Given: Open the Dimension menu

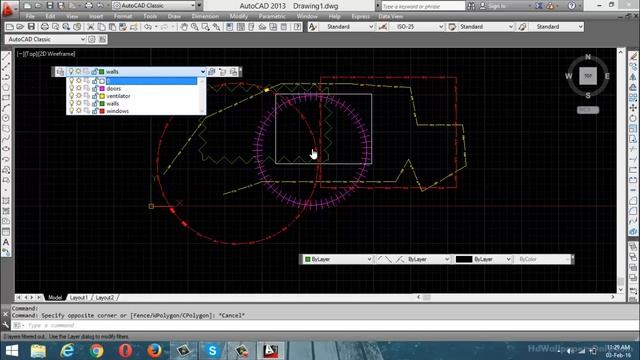Looking at the screenshot, I should click(205, 16).
